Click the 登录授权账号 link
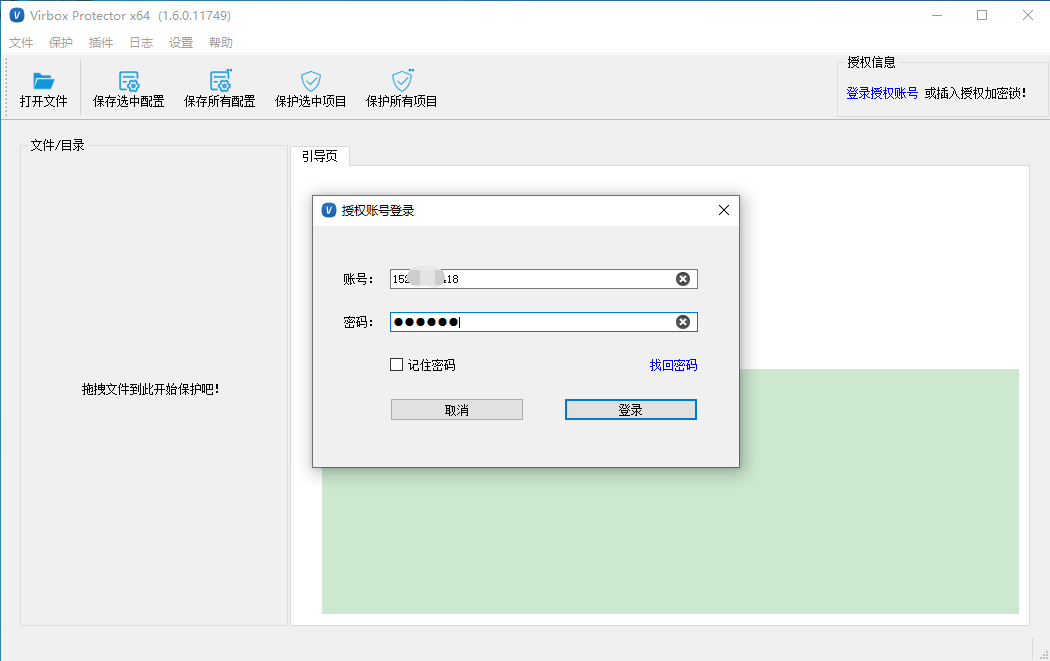The height and width of the screenshot is (661, 1050). [x=882, y=93]
